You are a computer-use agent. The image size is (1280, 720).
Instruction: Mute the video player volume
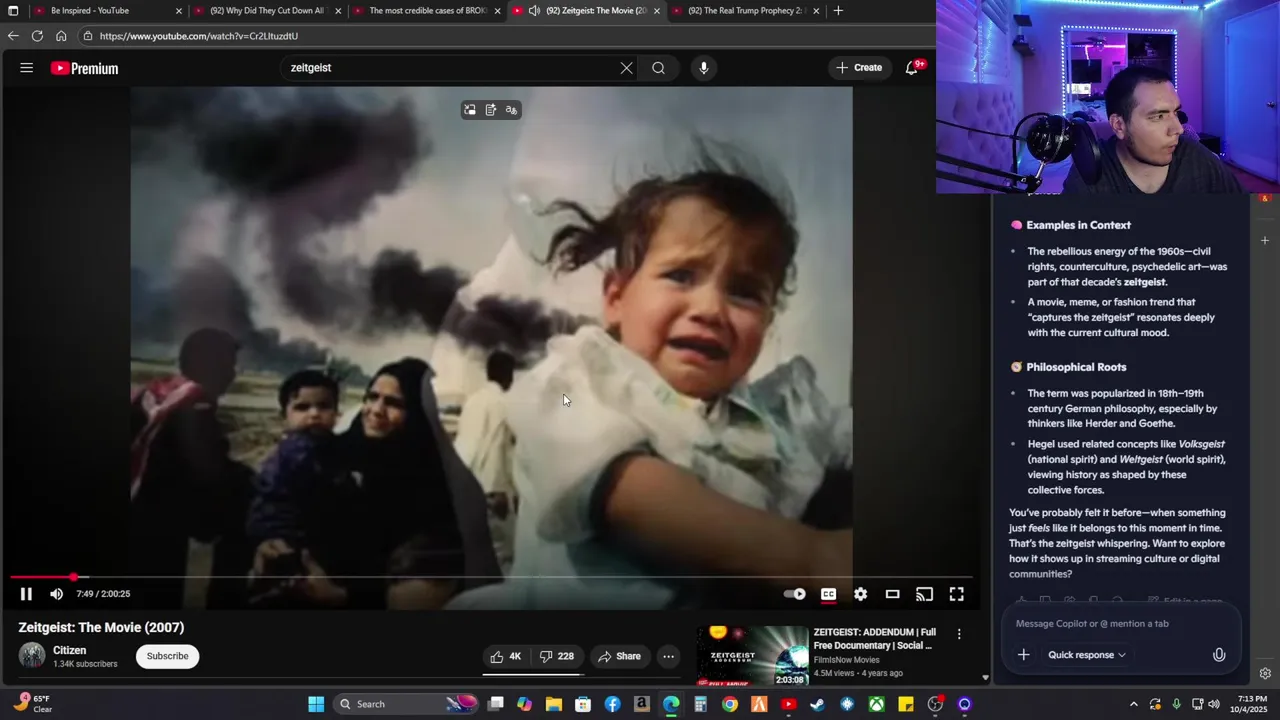pos(56,594)
